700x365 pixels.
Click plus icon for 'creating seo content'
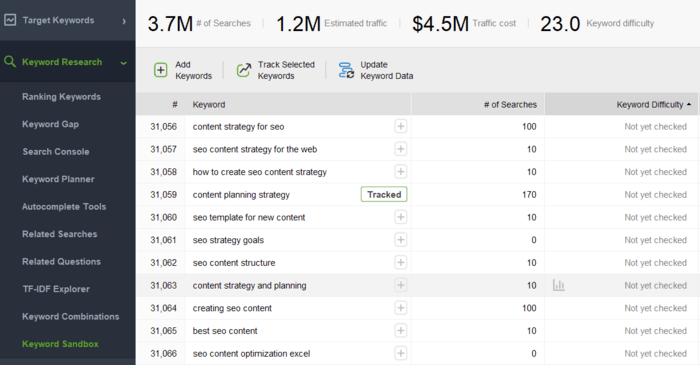coord(400,308)
